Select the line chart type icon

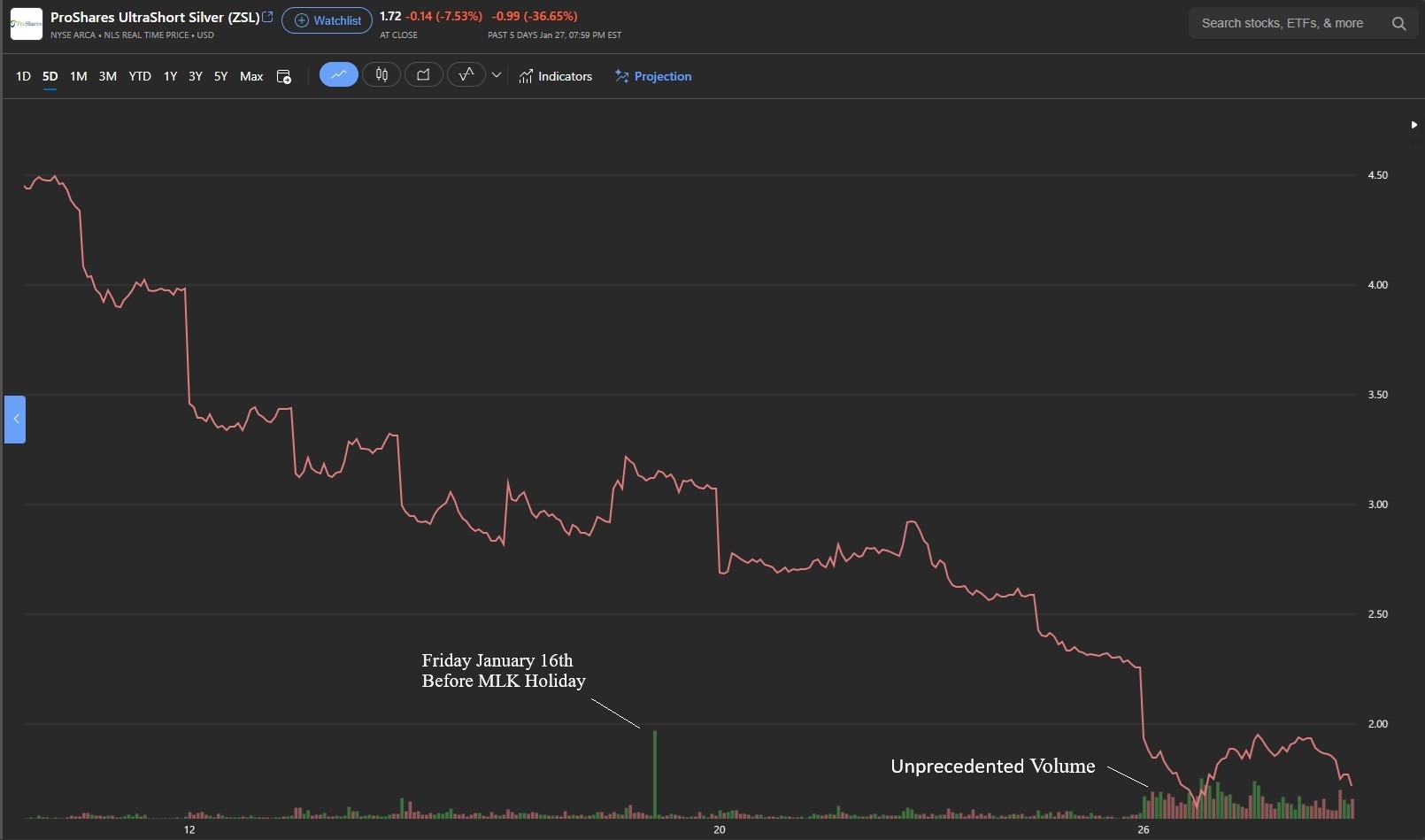tap(338, 75)
